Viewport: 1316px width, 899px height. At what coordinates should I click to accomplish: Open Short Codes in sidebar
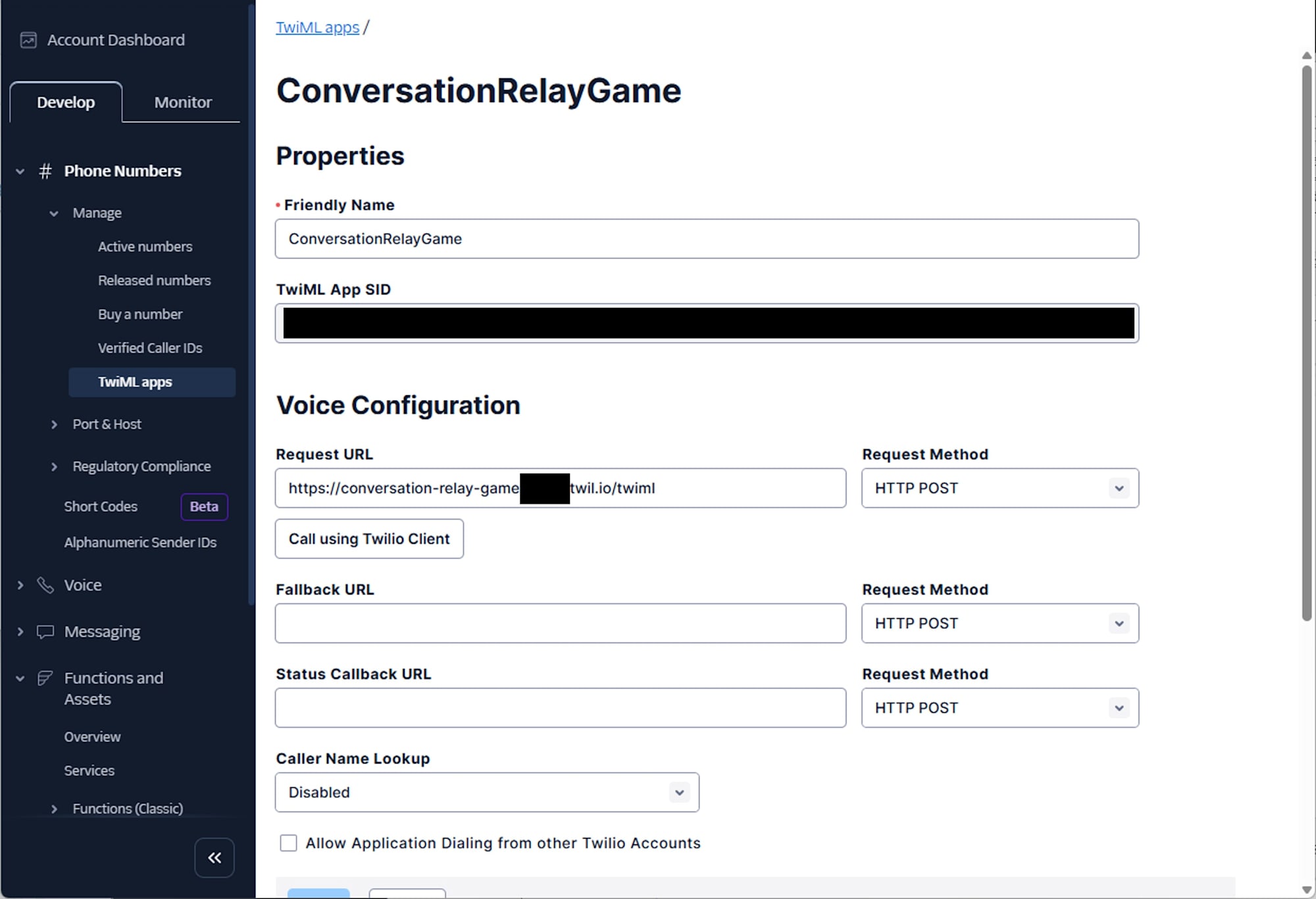[101, 506]
